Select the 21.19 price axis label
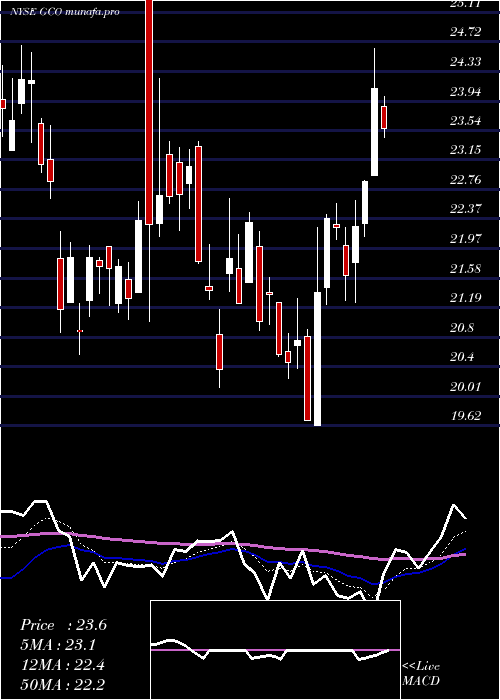500x700 pixels. click(x=466, y=298)
